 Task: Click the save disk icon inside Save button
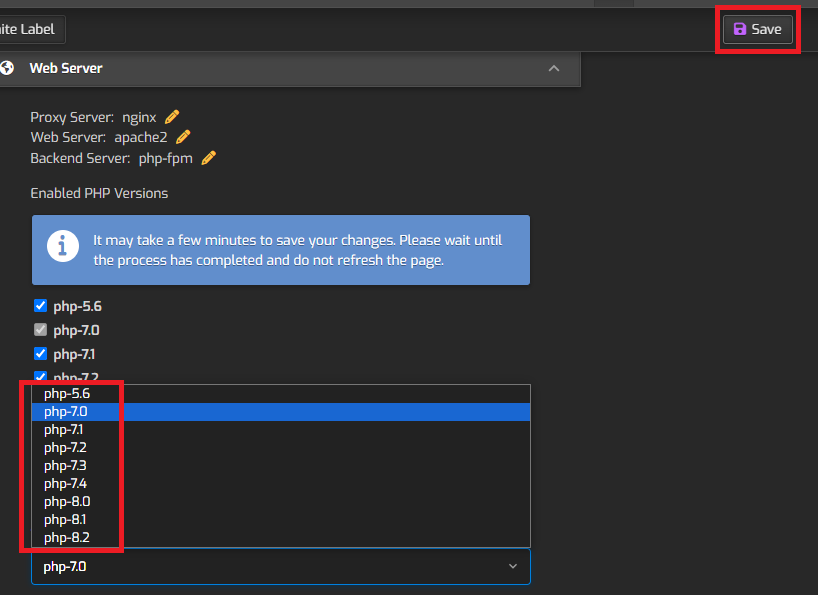click(740, 29)
